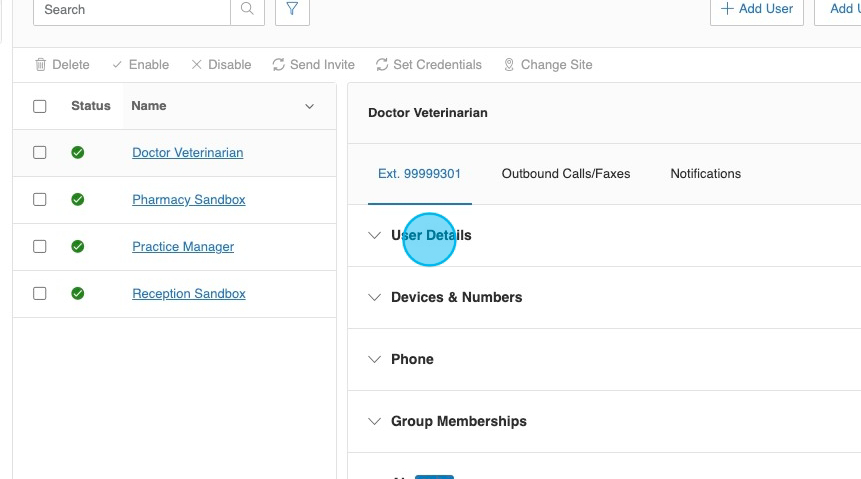
Task: Open the Name column sort dropdown
Action: (x=309, y=106)
